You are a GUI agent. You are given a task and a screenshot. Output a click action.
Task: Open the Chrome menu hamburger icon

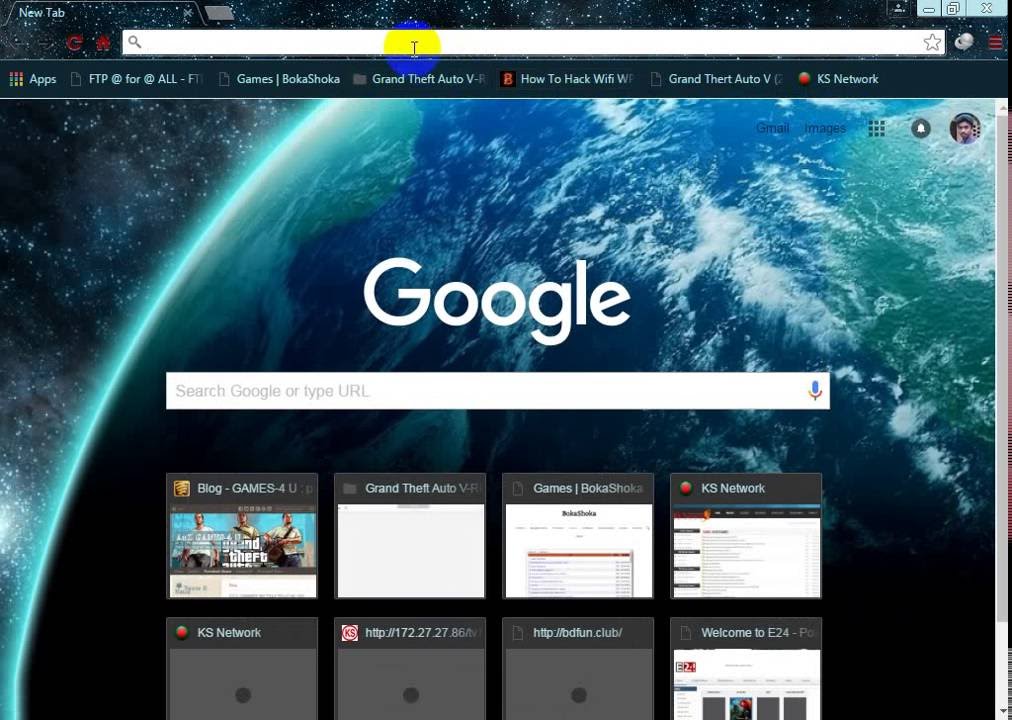995,43
